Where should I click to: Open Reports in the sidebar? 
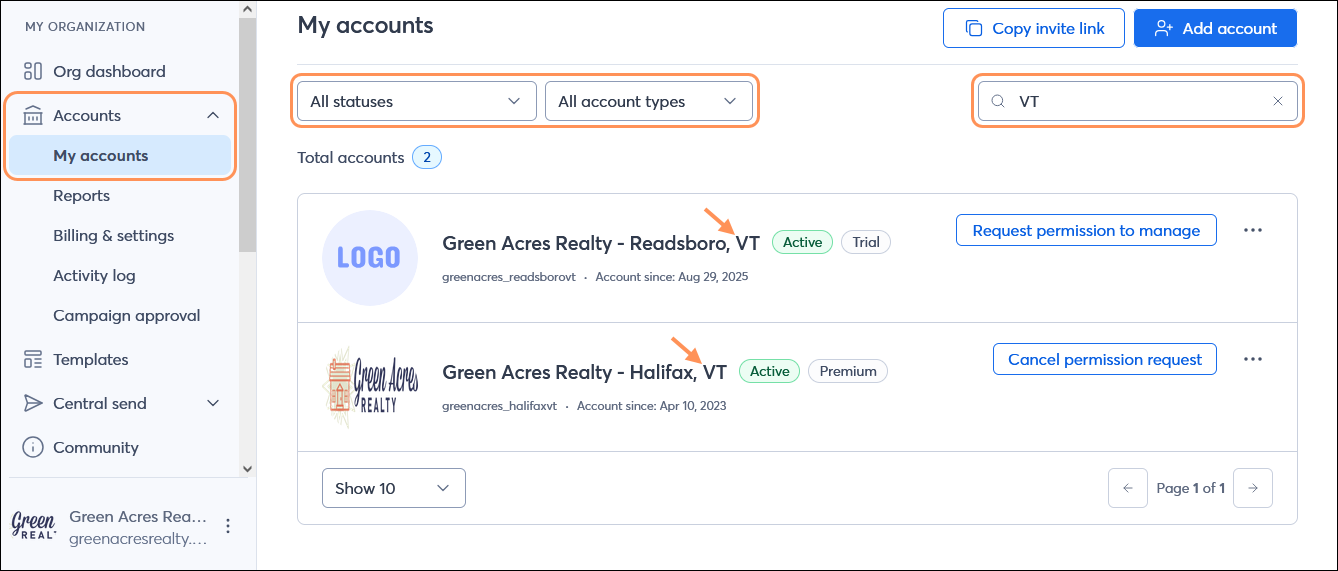click(81, 195)
